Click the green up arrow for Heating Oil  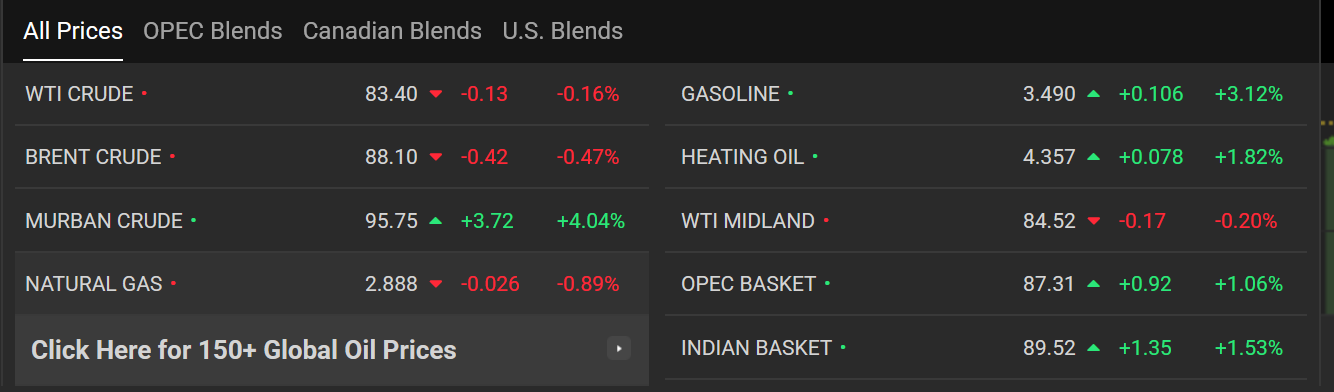pyautogui.click(x=1093, y=157)
